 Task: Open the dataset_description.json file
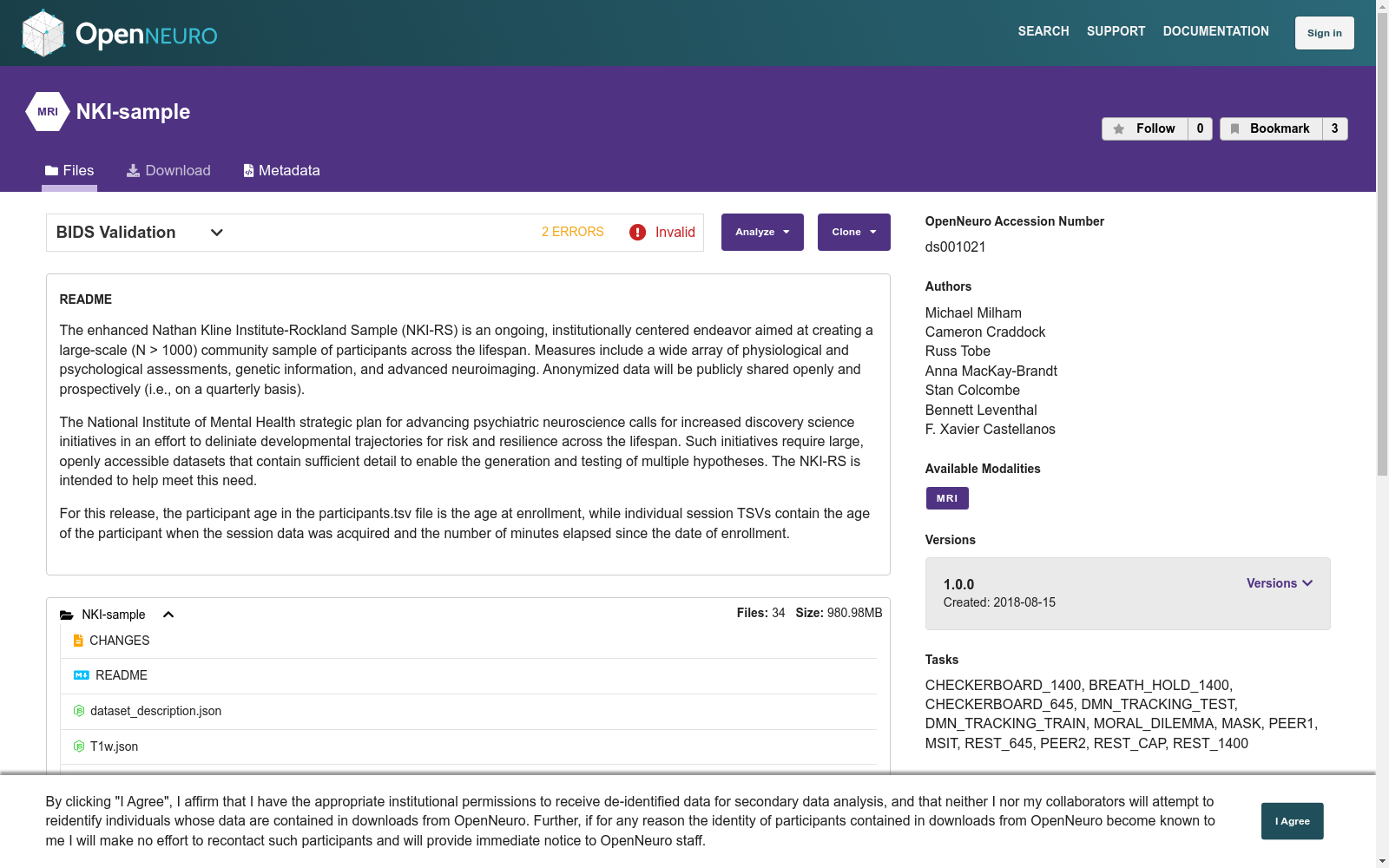[156, 711]
